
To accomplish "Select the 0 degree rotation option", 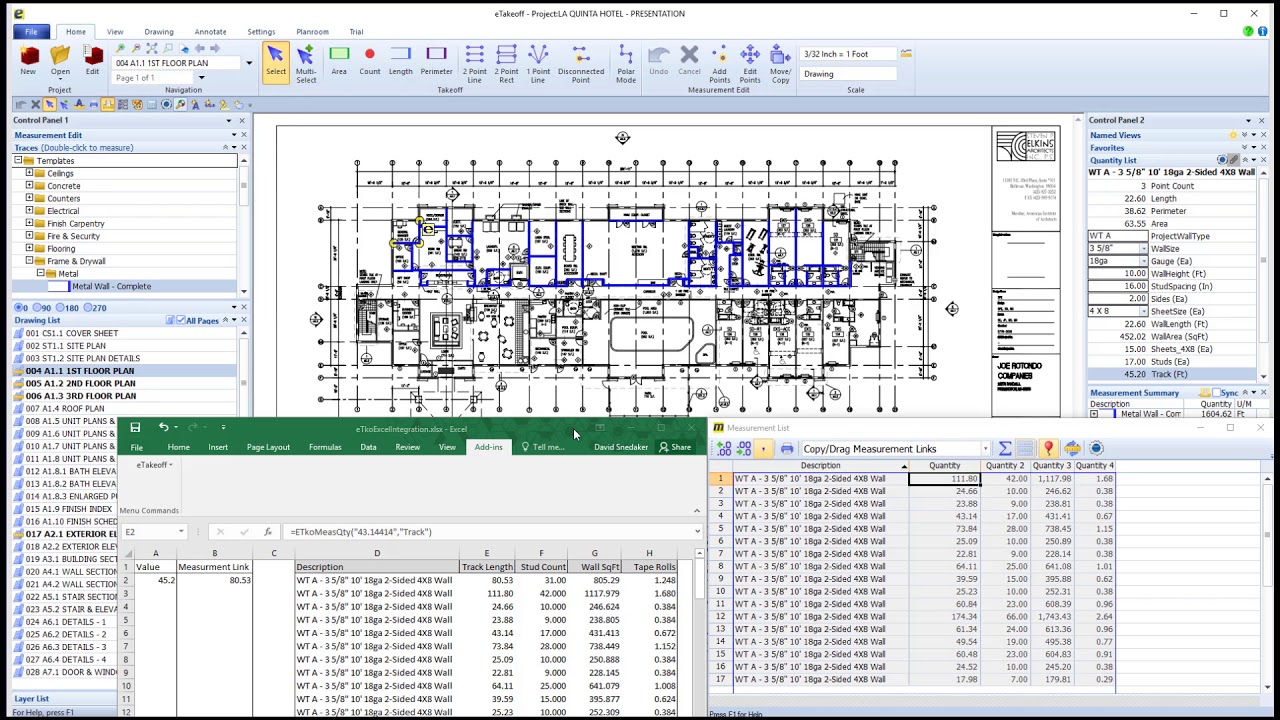I will tap(21, 308).
